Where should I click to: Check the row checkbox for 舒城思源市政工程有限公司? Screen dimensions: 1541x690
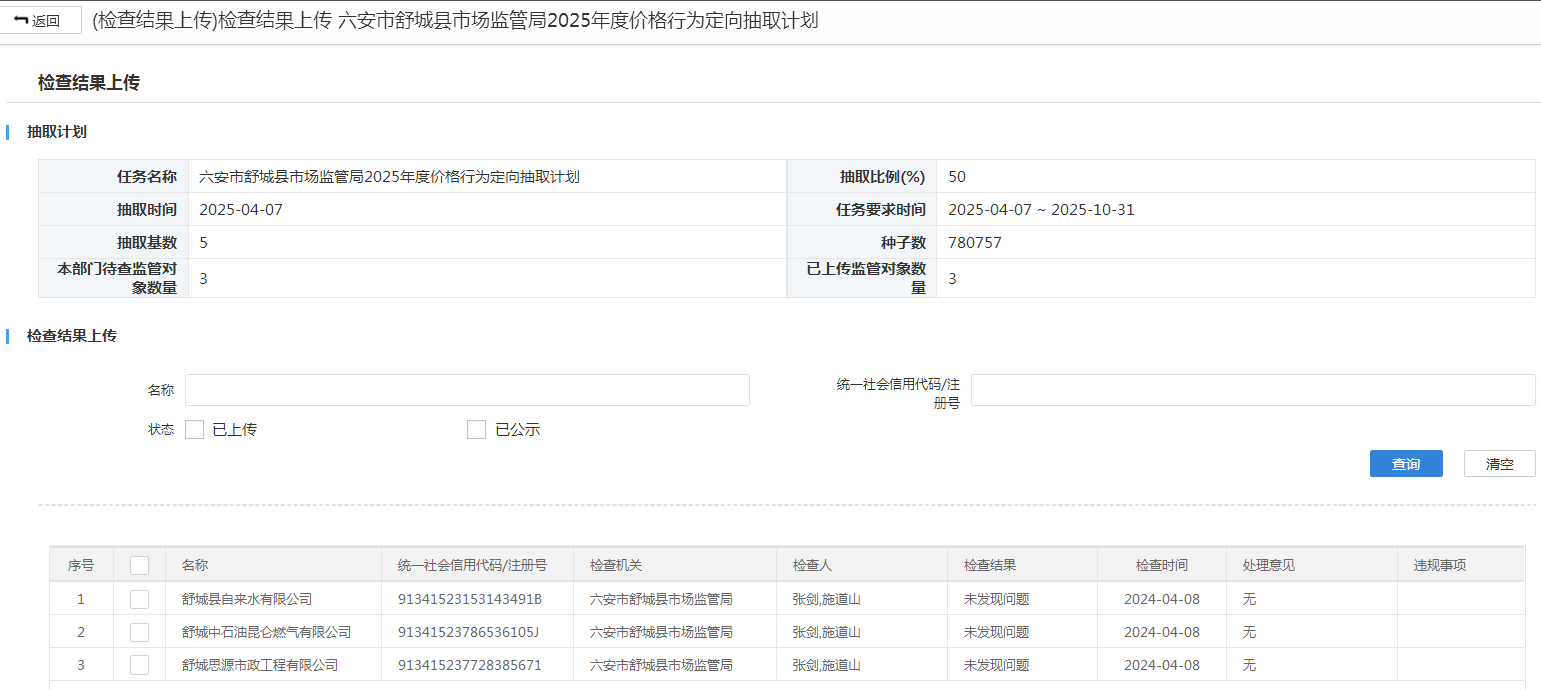pos(140,665)
